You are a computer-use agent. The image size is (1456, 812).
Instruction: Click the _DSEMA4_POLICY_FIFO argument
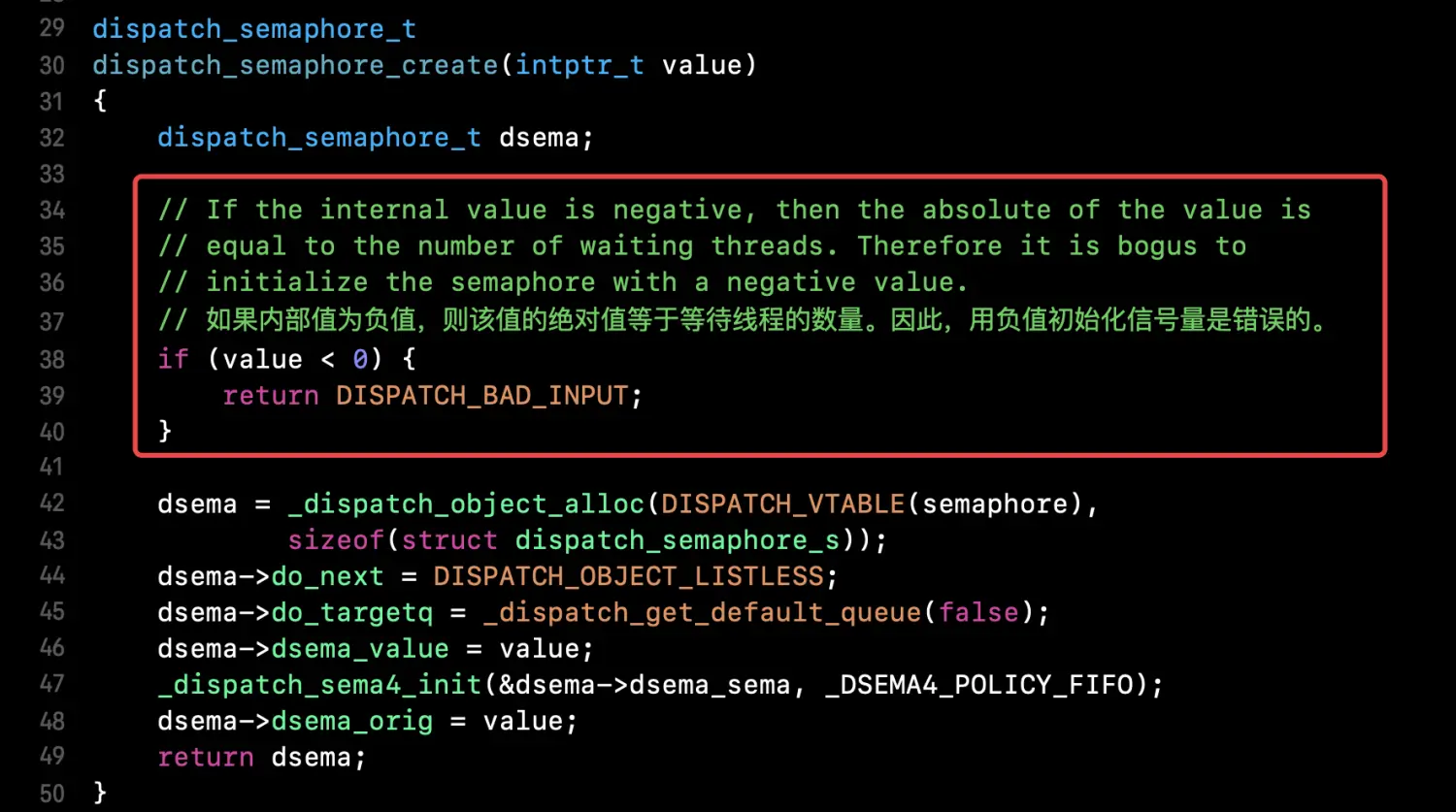[x=978, y=685]
